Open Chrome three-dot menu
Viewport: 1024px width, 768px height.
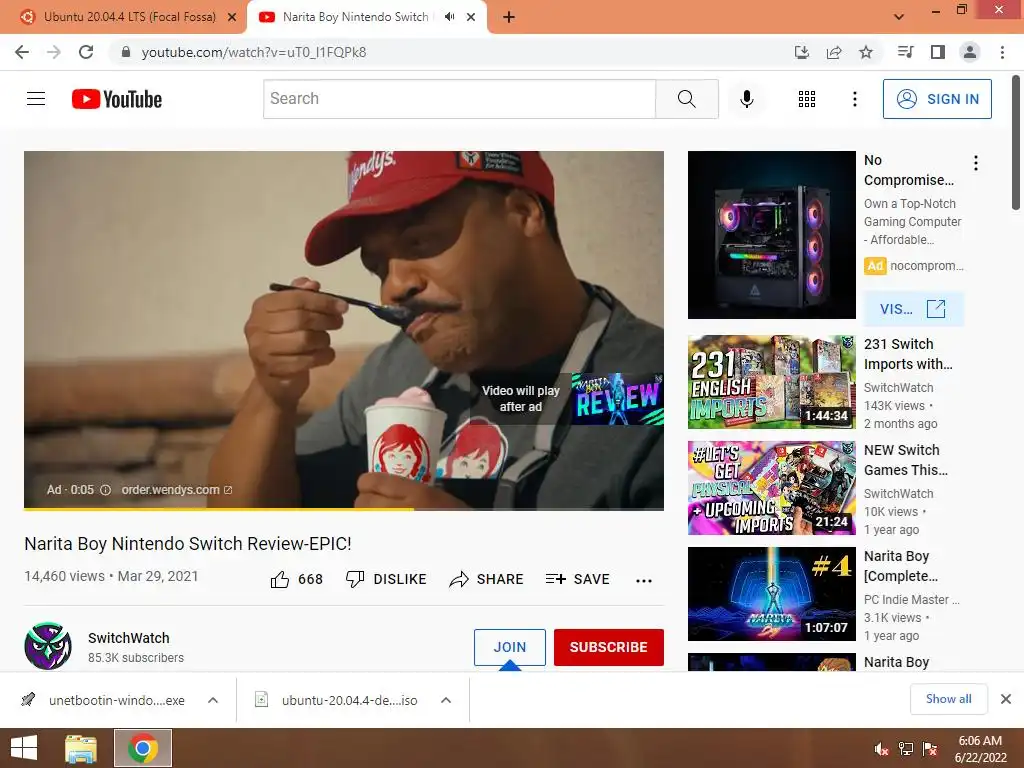(1002, 52)
